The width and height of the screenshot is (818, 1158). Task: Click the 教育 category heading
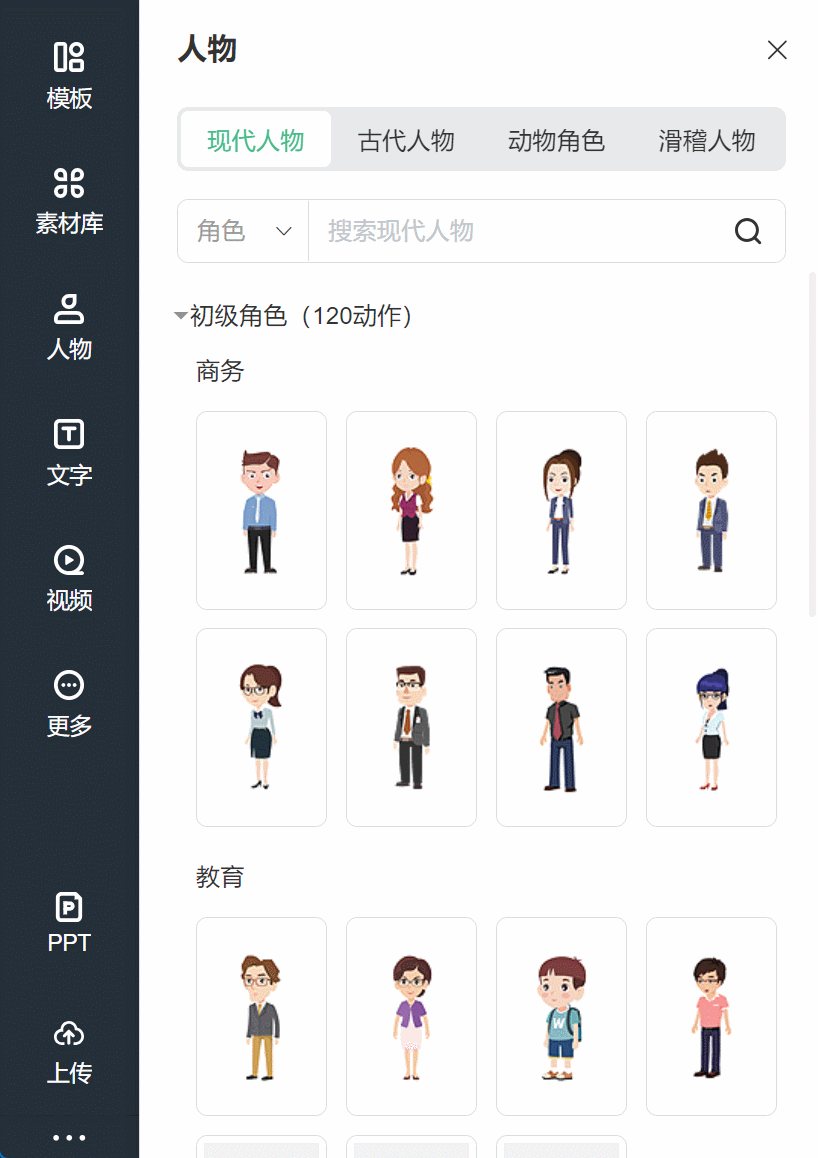220,877
